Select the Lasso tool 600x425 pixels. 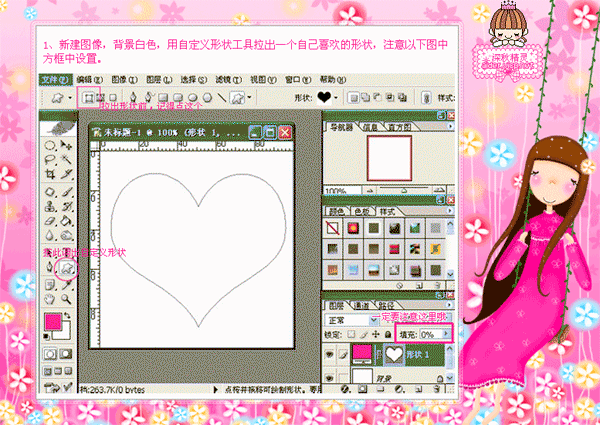(x=50, y=160)
